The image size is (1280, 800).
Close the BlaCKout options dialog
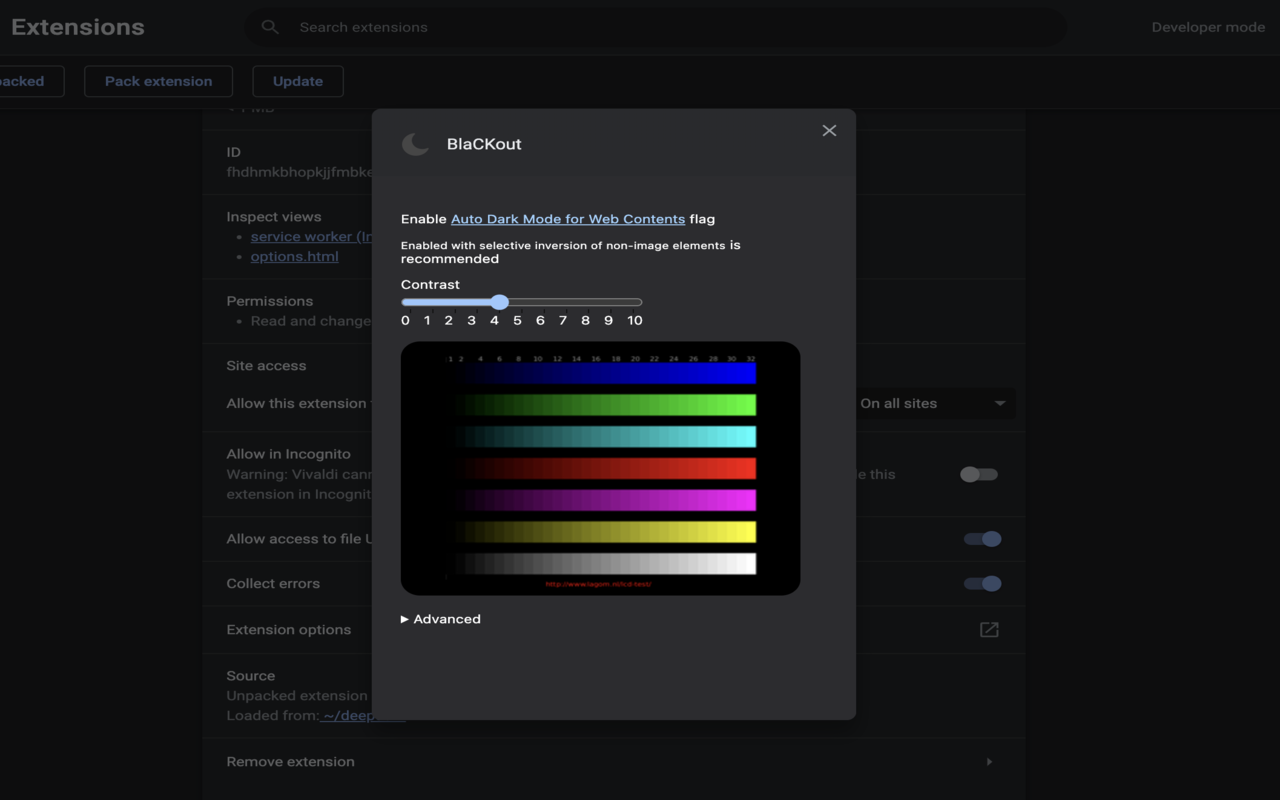tap(829, 131)
